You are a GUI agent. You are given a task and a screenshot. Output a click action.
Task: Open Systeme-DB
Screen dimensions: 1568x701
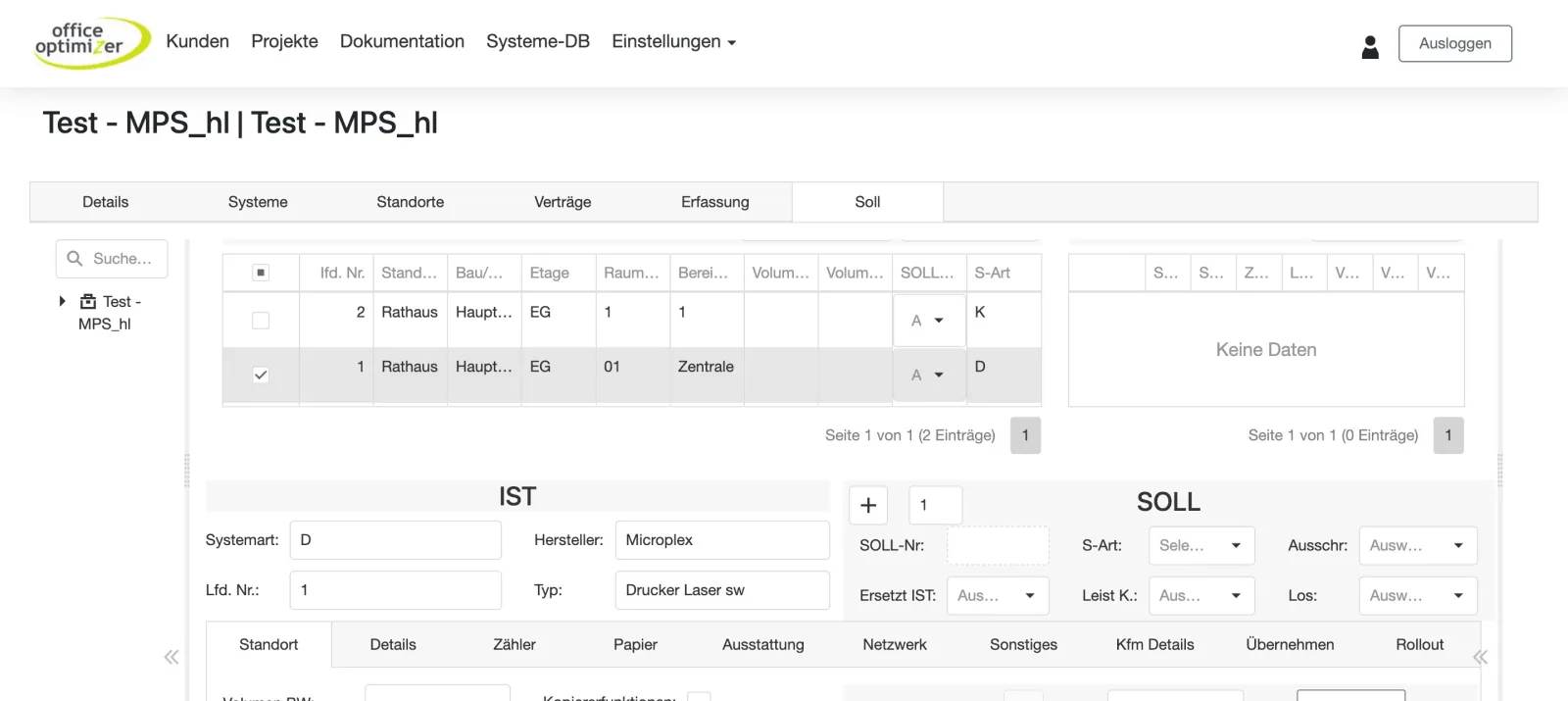tap(538, 41)
